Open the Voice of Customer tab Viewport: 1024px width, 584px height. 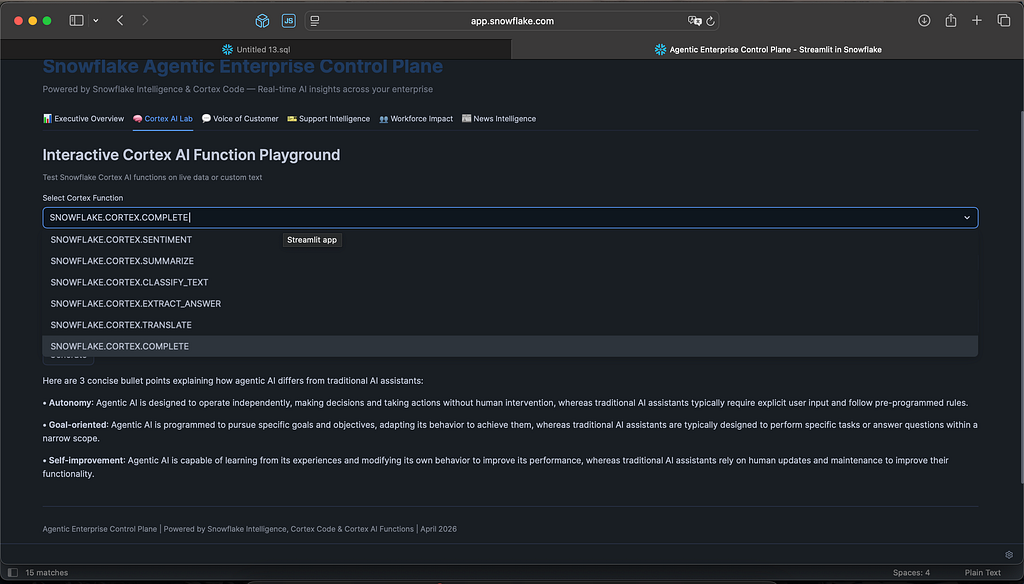[x=240, y=119]
